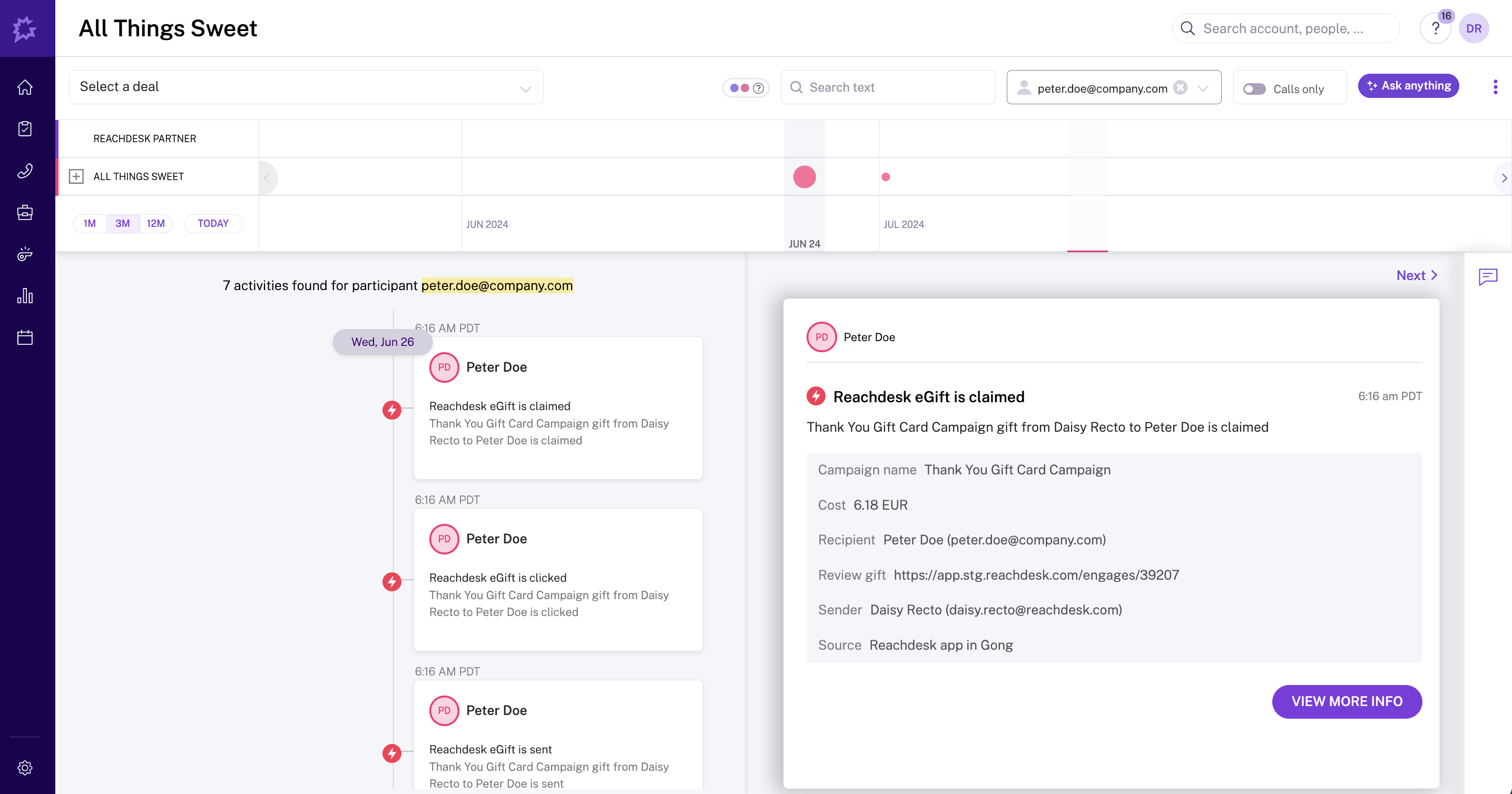Toggle the purple-pink activity dots filter
The height and width of the screenshot is (794, 1512).
tap(739, 87)
